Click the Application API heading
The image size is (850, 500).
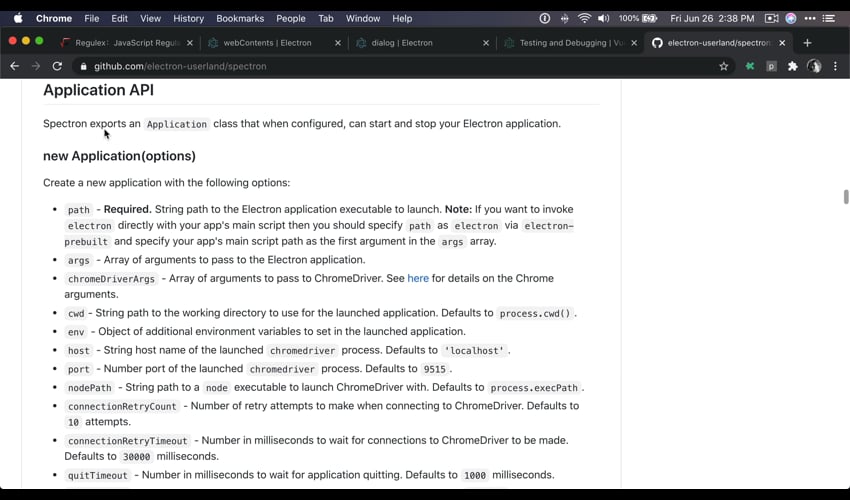coord(99,90)
